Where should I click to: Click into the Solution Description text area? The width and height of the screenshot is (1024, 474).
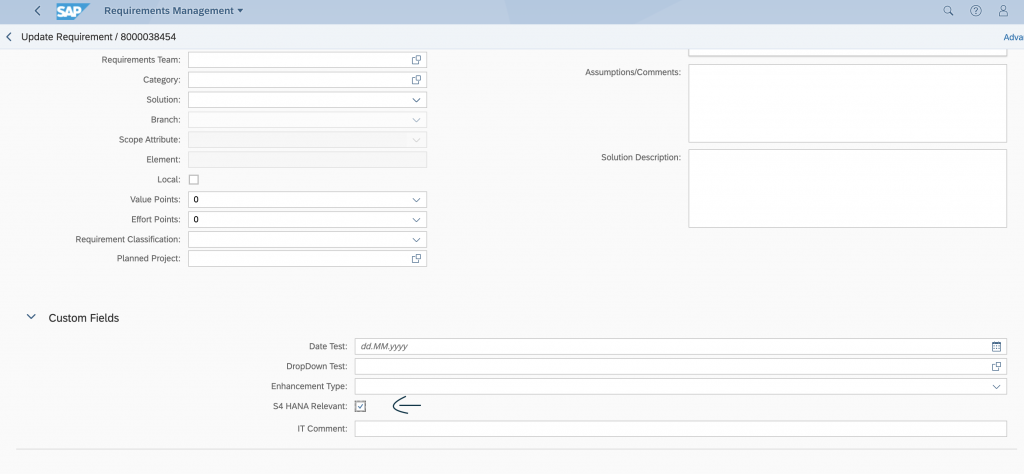847,189
